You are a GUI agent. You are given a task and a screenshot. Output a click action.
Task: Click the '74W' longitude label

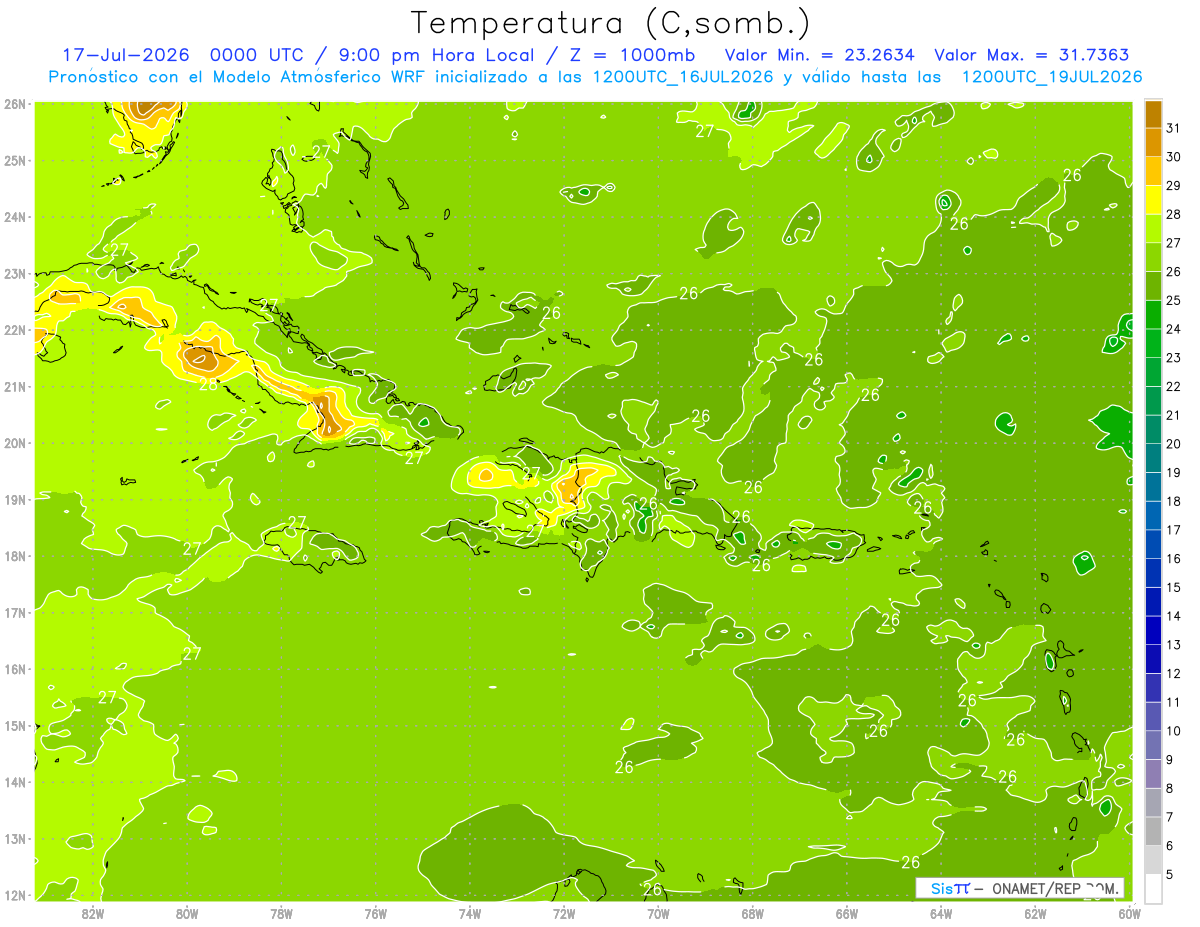tap(469, 913)
